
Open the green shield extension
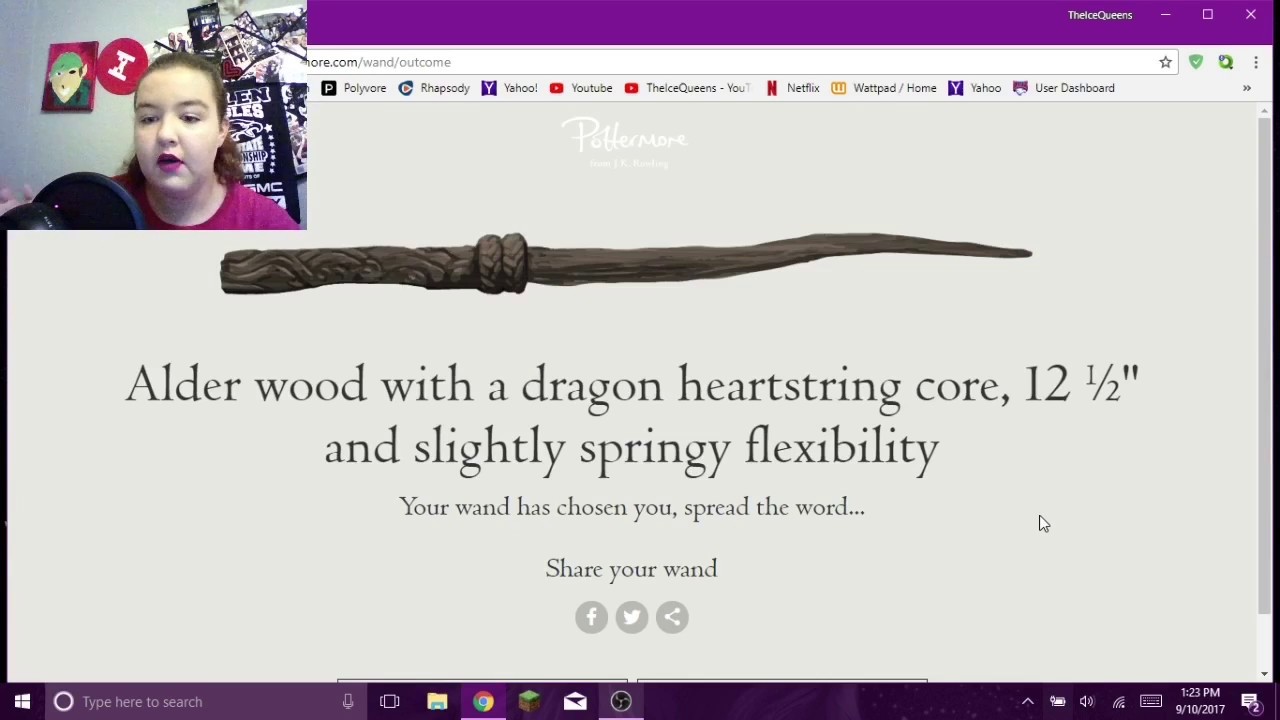[x=1196, y=62]
